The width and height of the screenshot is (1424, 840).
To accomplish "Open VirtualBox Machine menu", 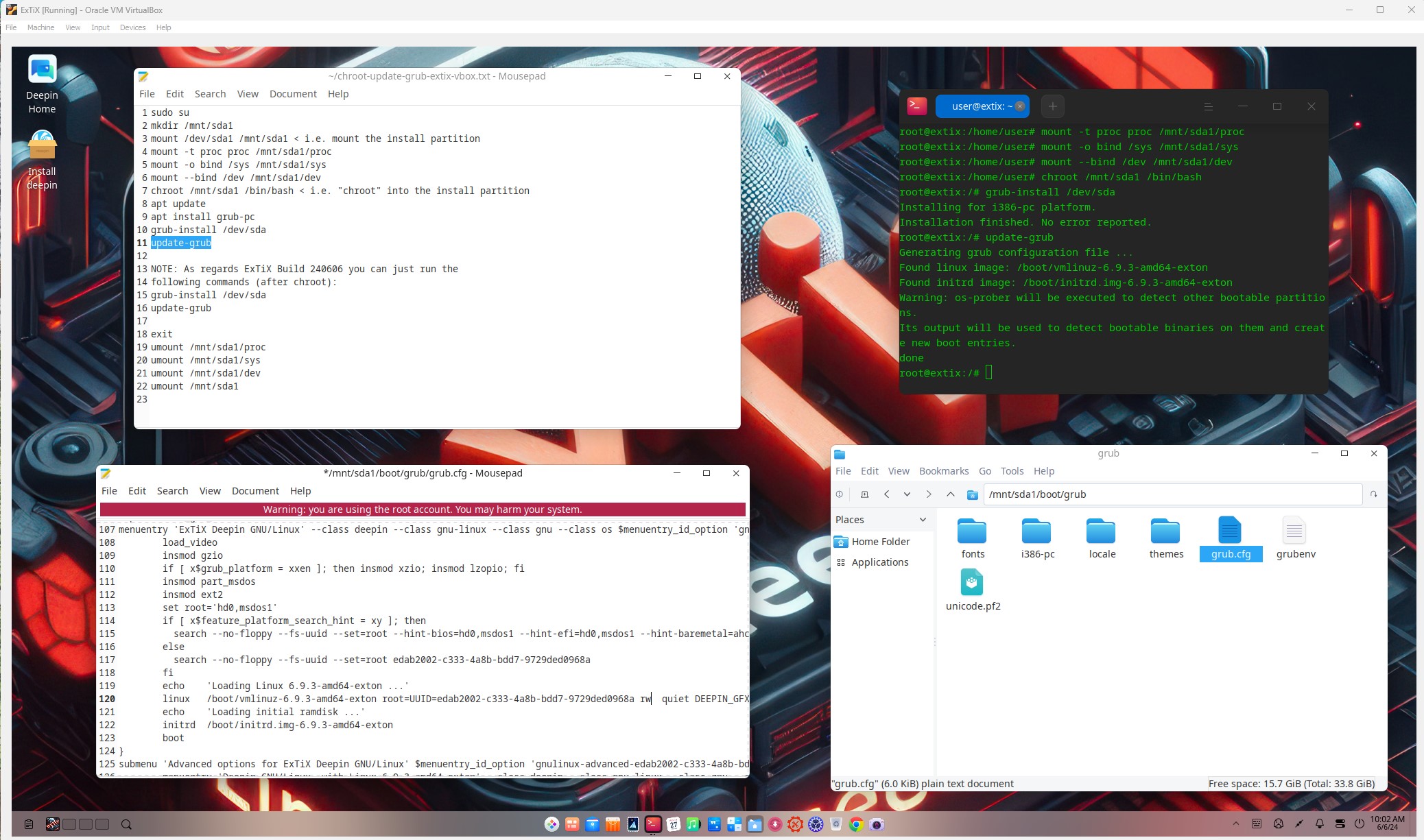I will click(x=40, y=27).
